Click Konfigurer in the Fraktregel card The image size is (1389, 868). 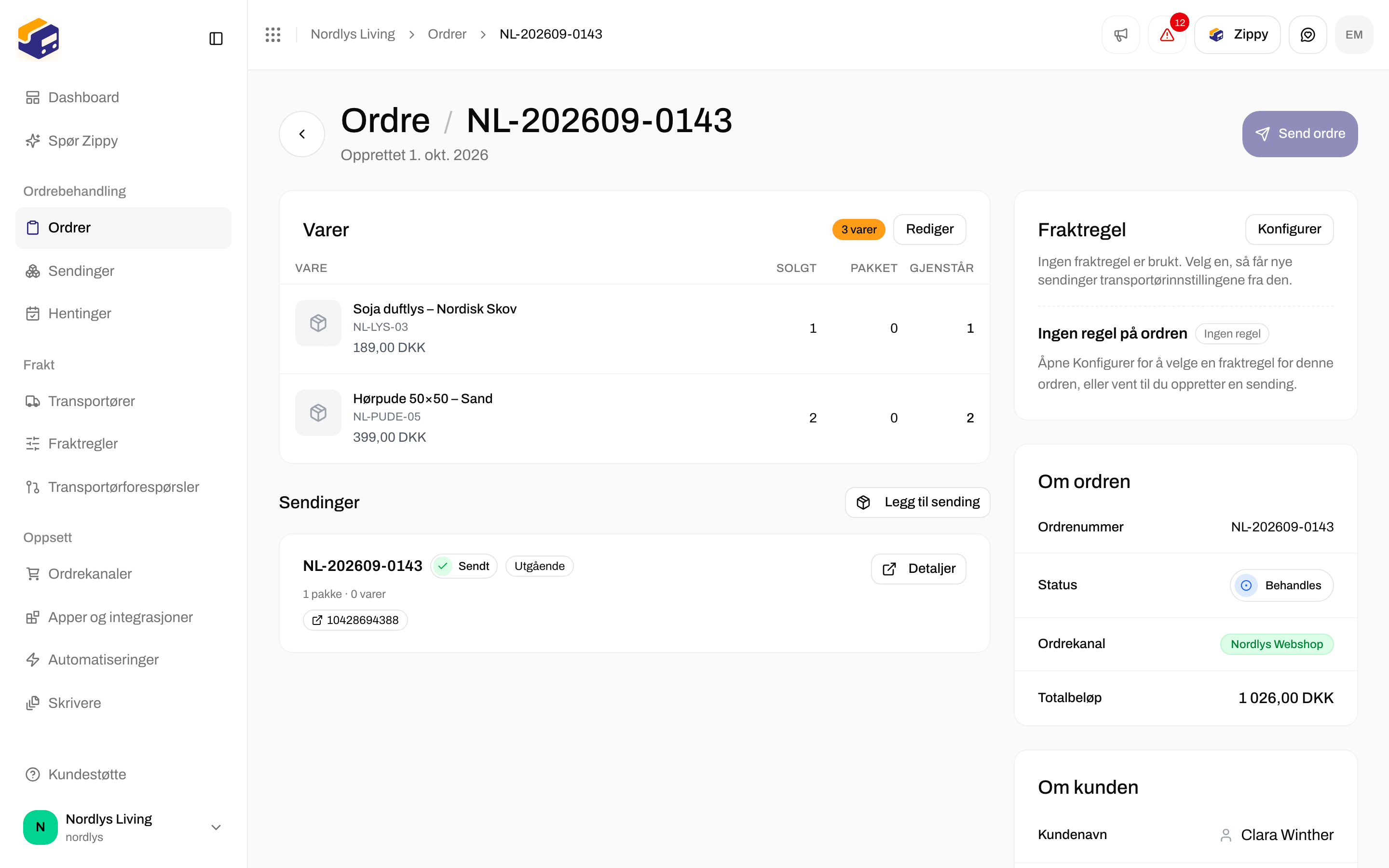[x=1289, y=229]
